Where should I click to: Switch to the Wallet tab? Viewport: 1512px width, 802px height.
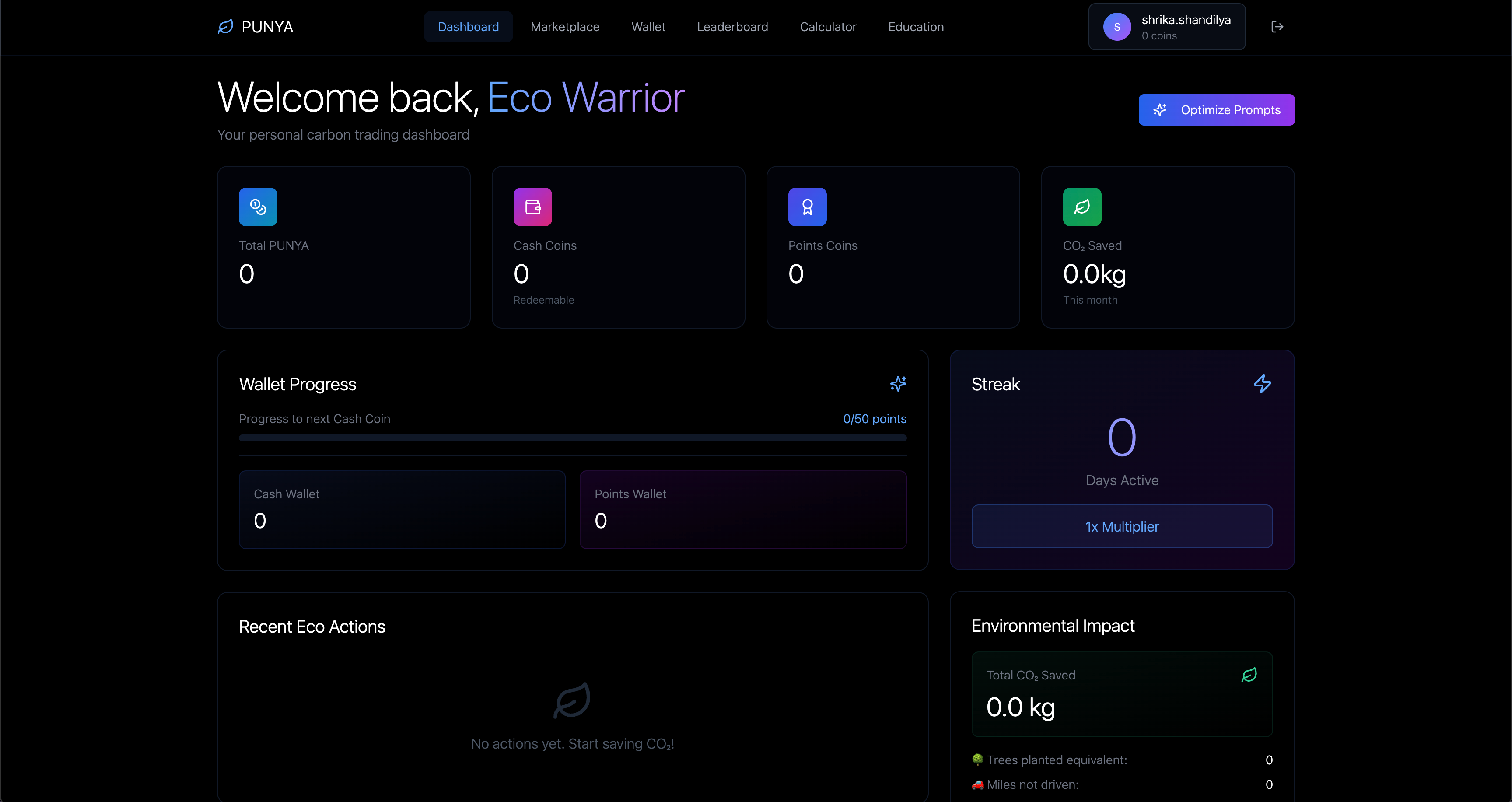click(648, 27)
